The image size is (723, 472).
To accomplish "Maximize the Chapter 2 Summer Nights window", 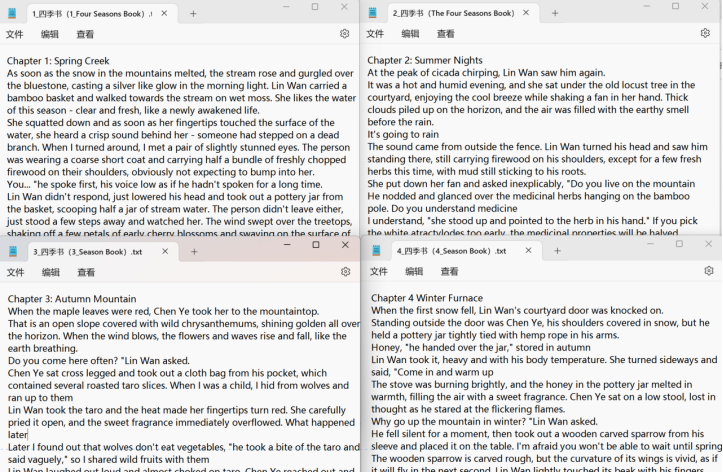I will pos(676,6).
